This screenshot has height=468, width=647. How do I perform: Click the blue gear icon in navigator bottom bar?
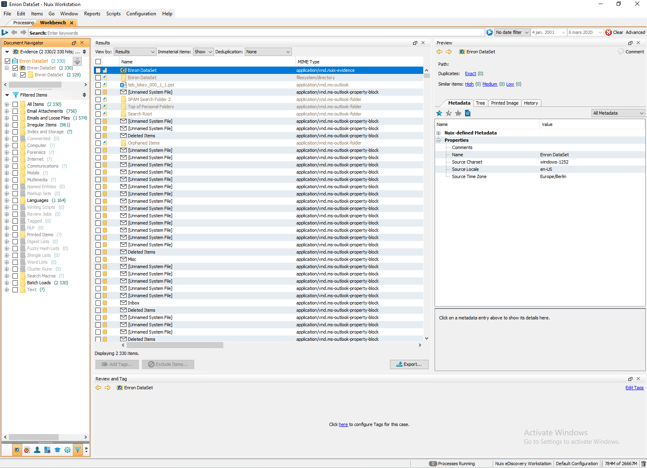click(x=67, y=450)
